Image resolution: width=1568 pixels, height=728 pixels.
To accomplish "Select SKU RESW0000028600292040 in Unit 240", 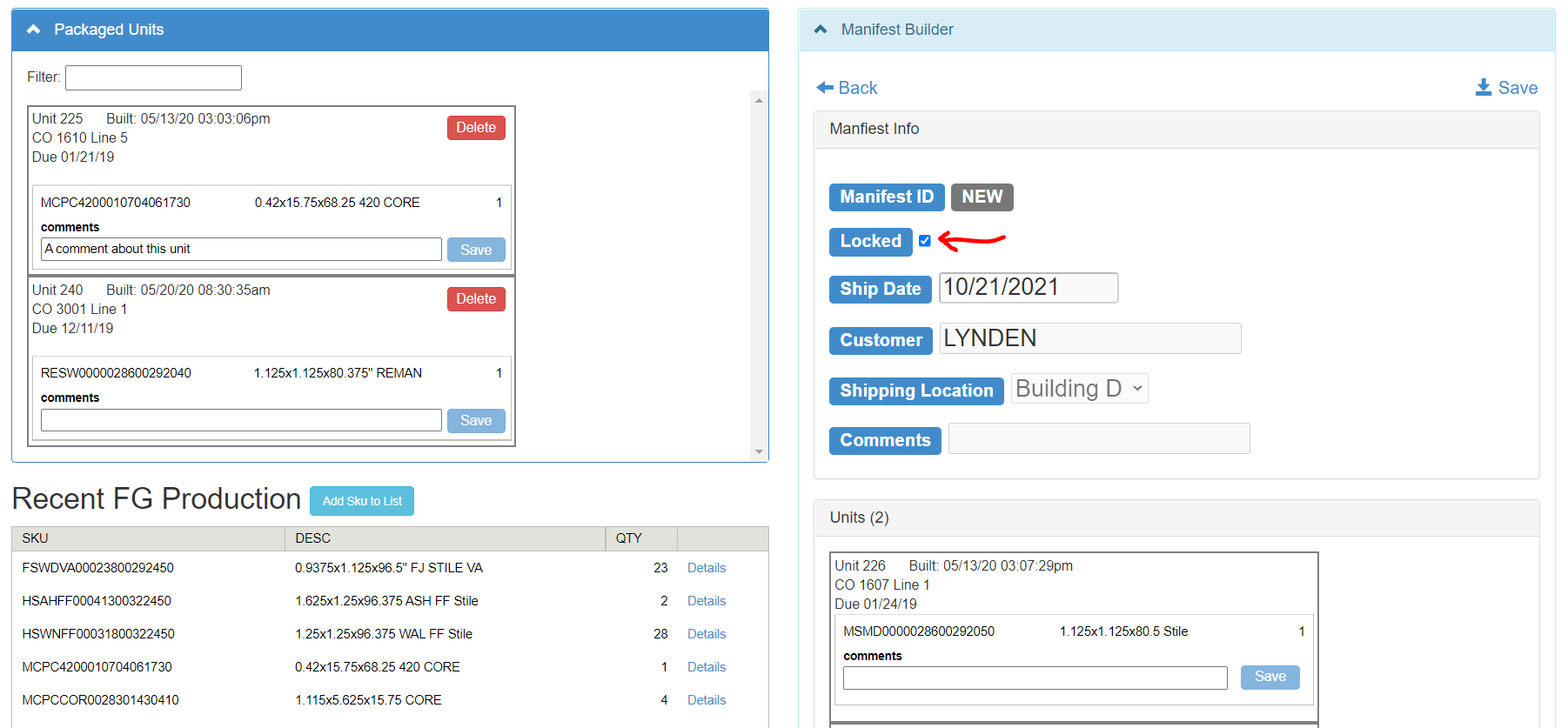I will (116, 373).
